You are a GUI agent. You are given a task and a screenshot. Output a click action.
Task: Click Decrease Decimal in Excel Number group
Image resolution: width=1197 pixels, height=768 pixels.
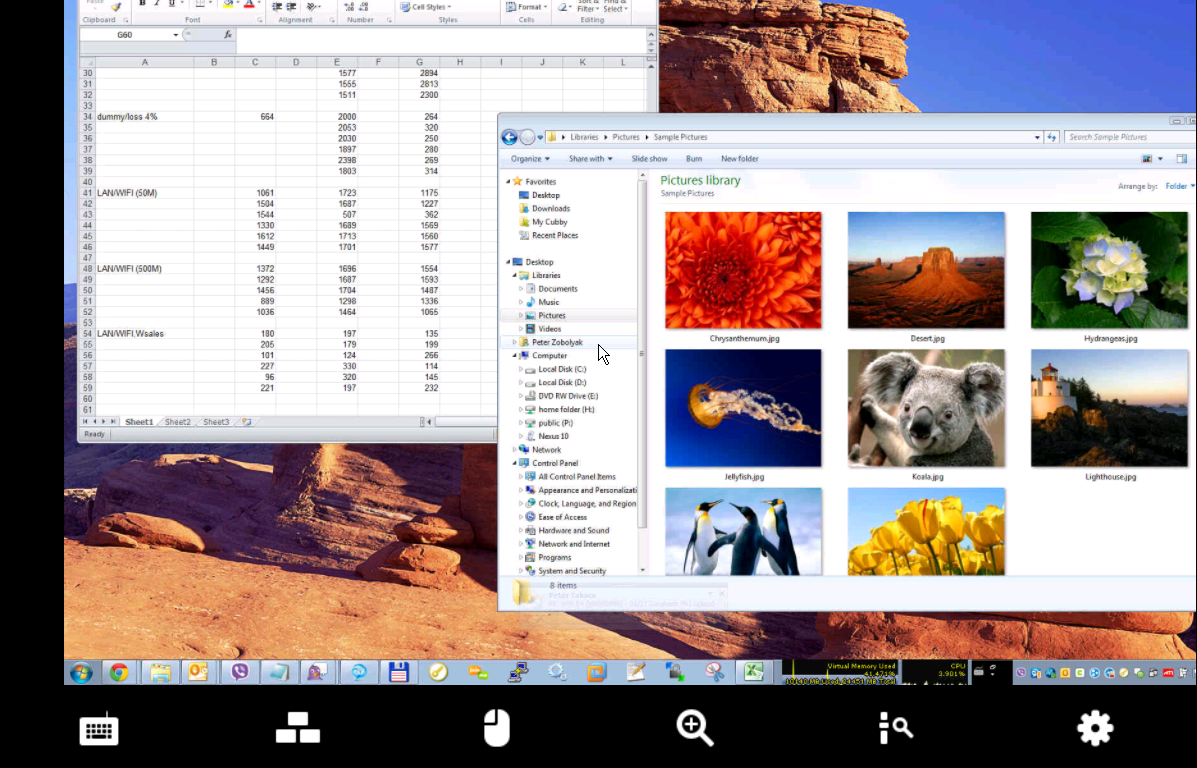click(363, 6)
